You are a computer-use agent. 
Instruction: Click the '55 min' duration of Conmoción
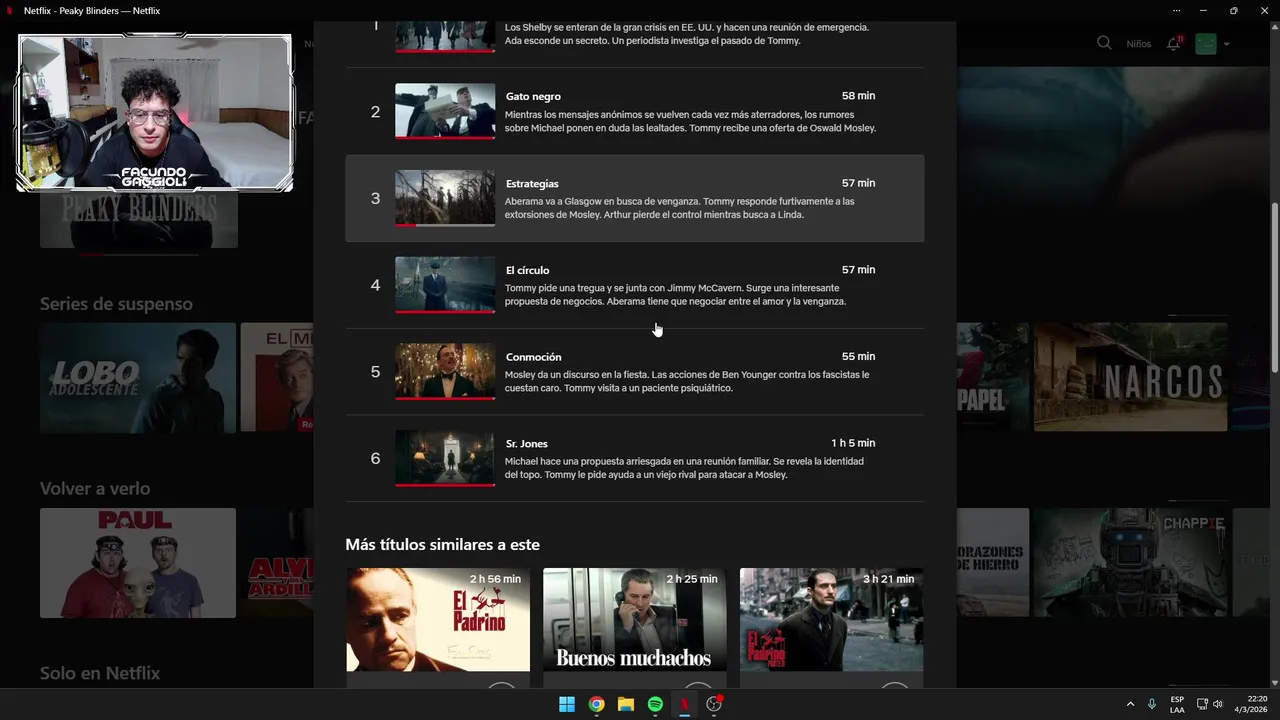coord(858,356)
